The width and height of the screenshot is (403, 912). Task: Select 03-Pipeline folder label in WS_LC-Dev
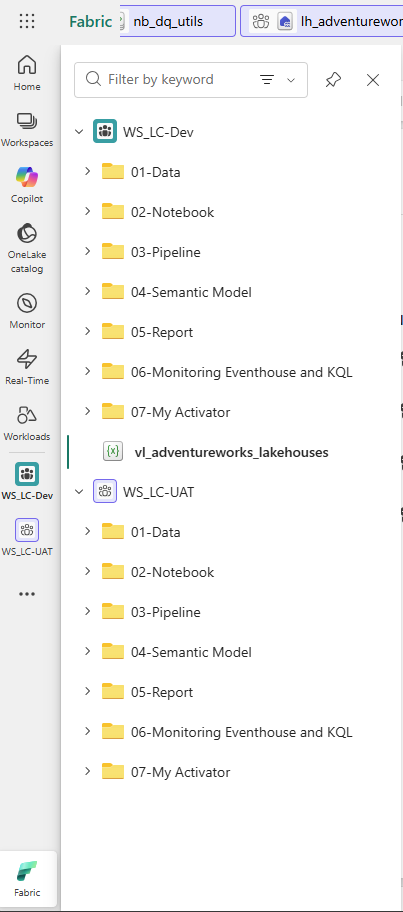click(x=166, y=252)
